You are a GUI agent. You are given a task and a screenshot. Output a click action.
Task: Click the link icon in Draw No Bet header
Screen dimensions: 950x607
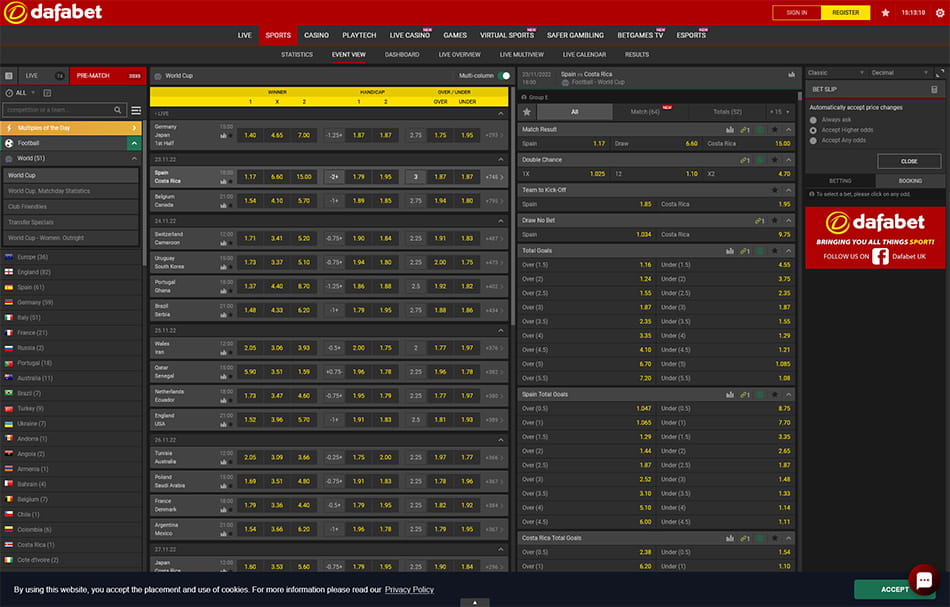(759, 221)
